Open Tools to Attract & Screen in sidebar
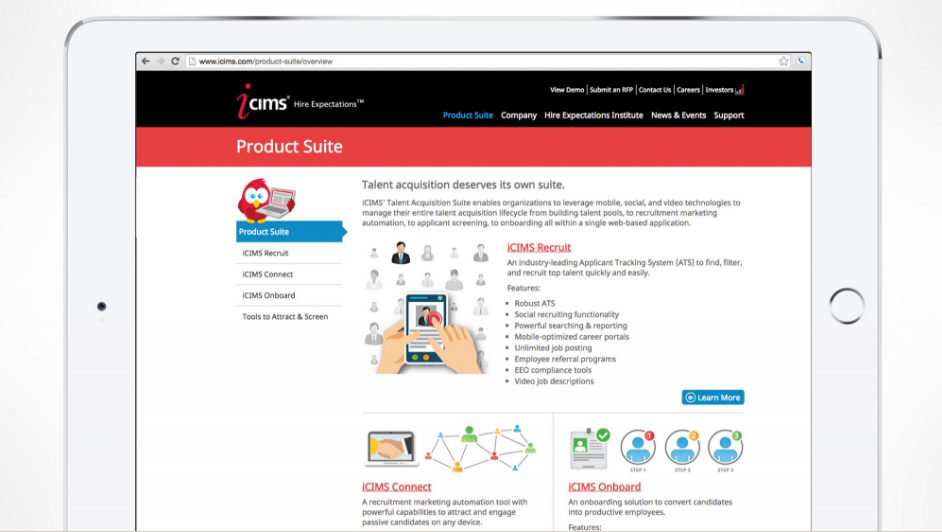 (x=285, y=316)
